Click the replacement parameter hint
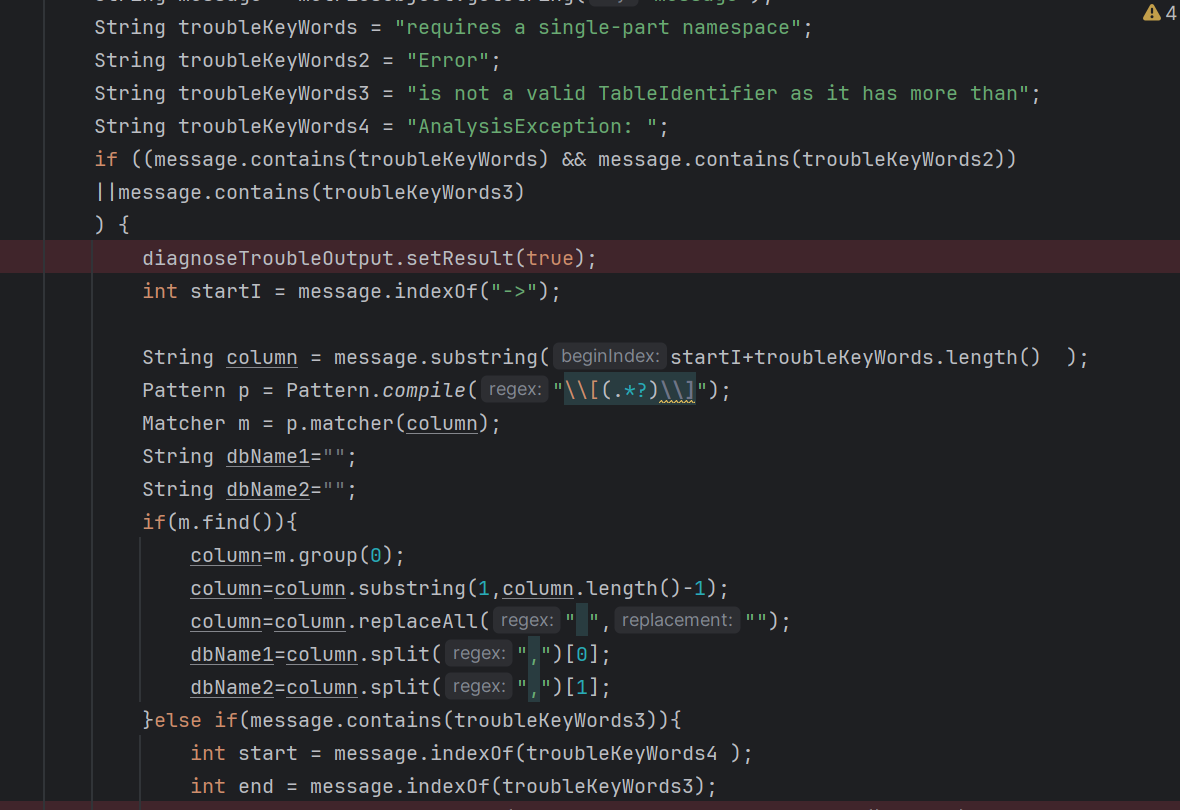This screenshot has height=810, width=1180. pyautogui.click(x=676, y=621)
